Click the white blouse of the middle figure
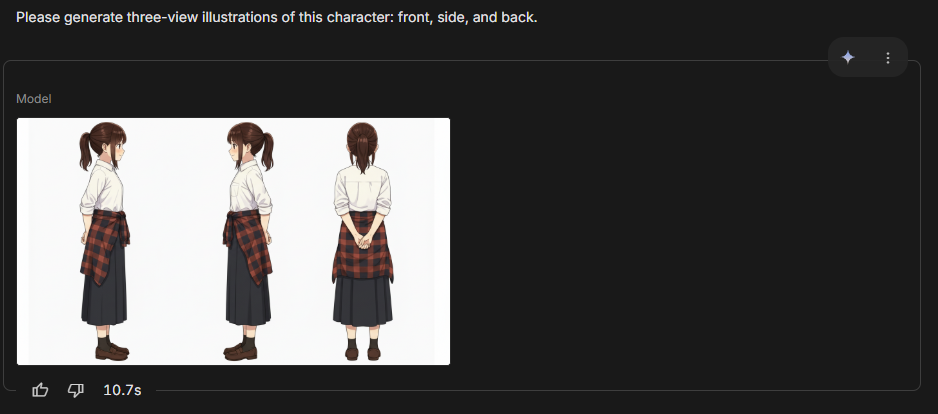 pyautogui.click(x=249, y=187)
